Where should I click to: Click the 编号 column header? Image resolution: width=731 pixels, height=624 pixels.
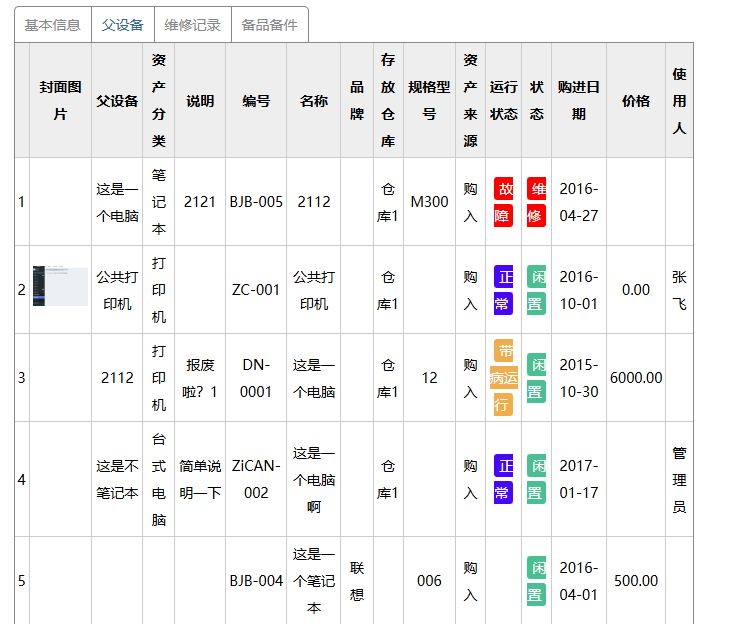point(256,100)
